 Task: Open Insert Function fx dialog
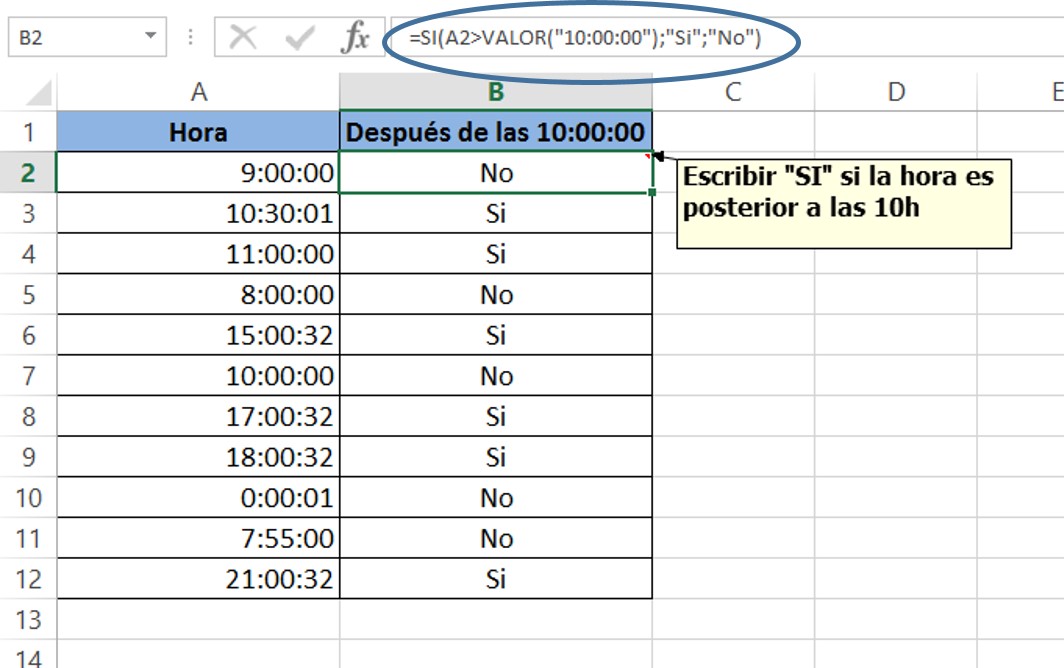pyautogui.click(x=354, y=39)
